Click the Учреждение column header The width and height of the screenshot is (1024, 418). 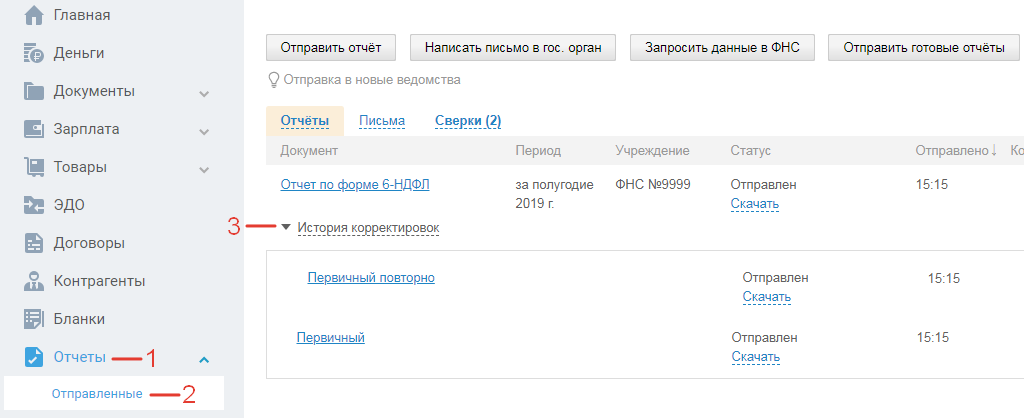point(652,151)
